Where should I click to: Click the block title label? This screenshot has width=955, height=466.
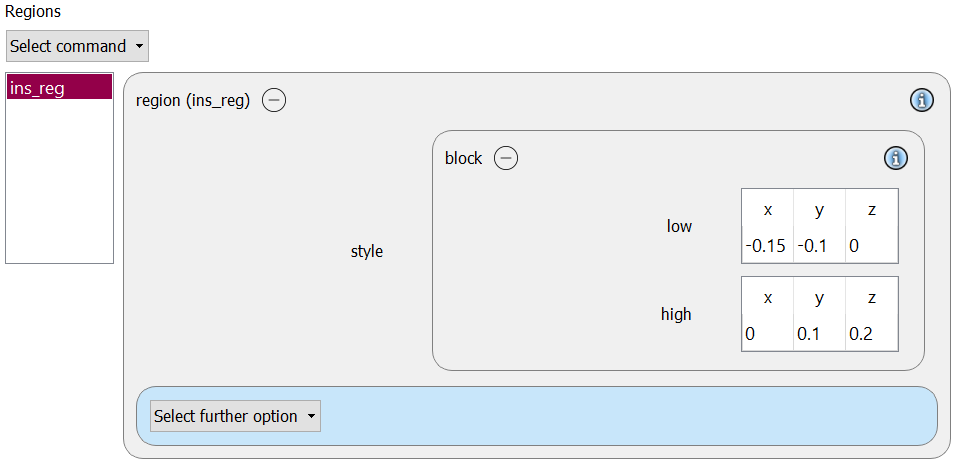pos(463,158)
